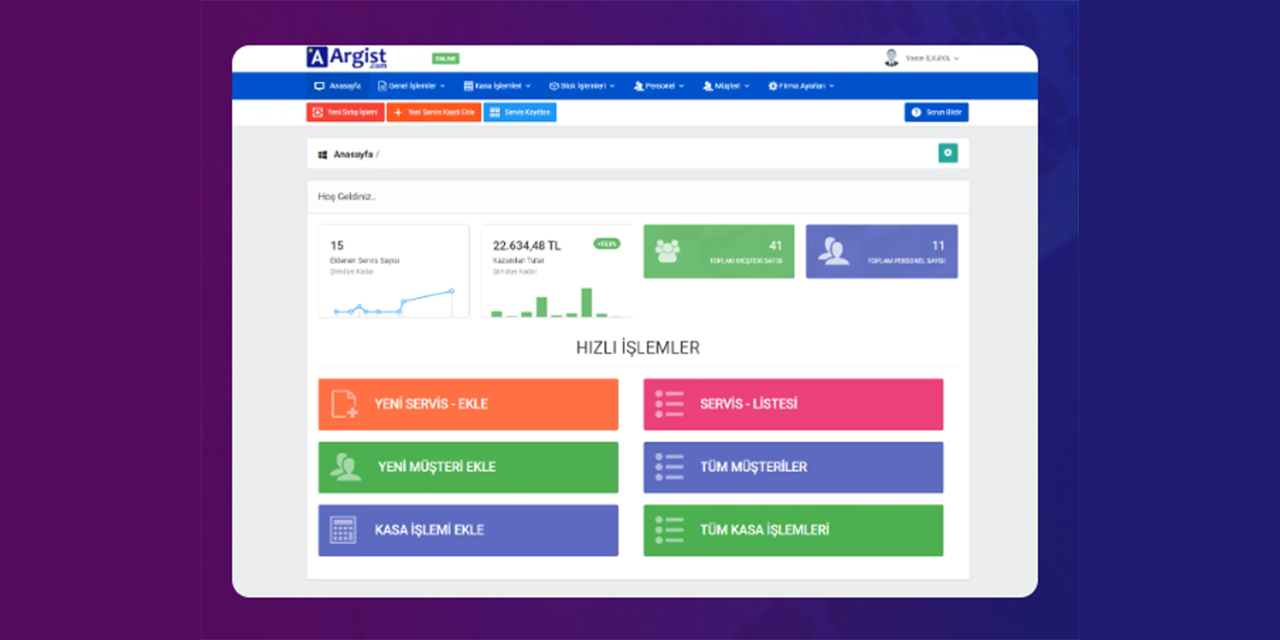Click the user avatar in the top right

click(890, 57)
